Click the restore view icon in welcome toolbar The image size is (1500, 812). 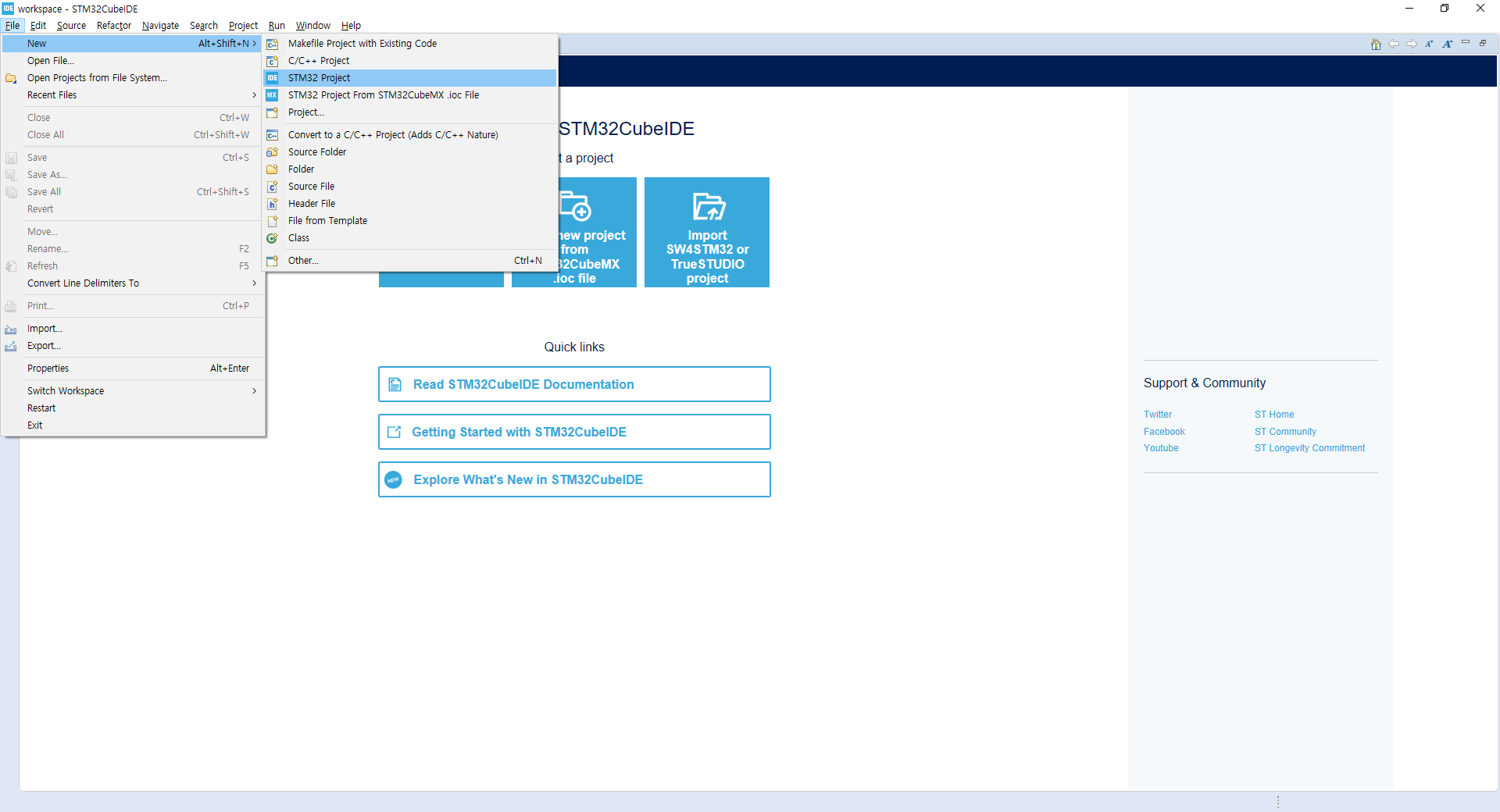coord(1483,43)
